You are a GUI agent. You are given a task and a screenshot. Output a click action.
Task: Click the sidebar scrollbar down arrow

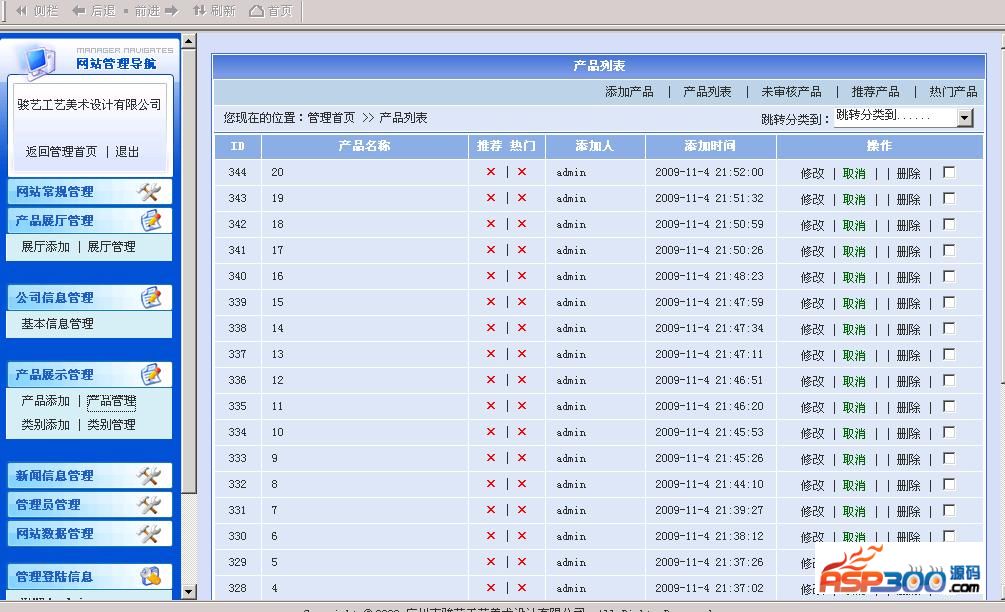(188, 591)
